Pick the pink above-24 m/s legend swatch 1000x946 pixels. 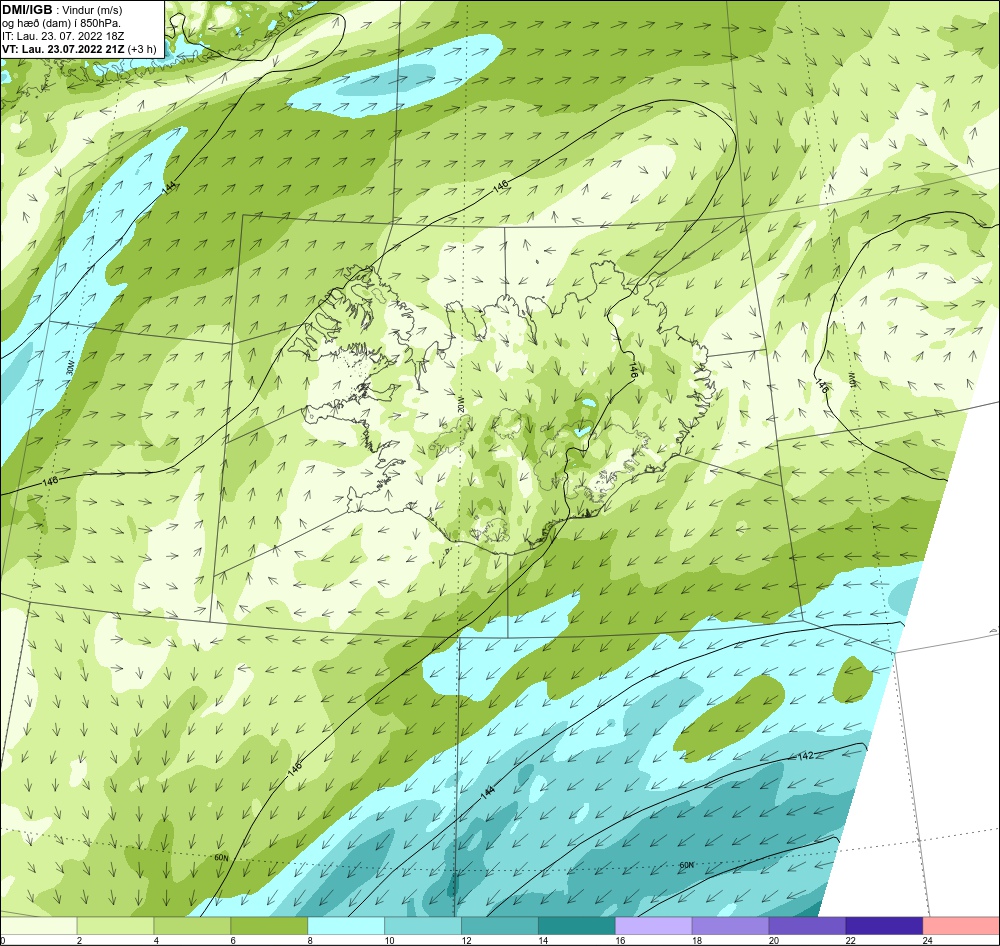[961, 926]
